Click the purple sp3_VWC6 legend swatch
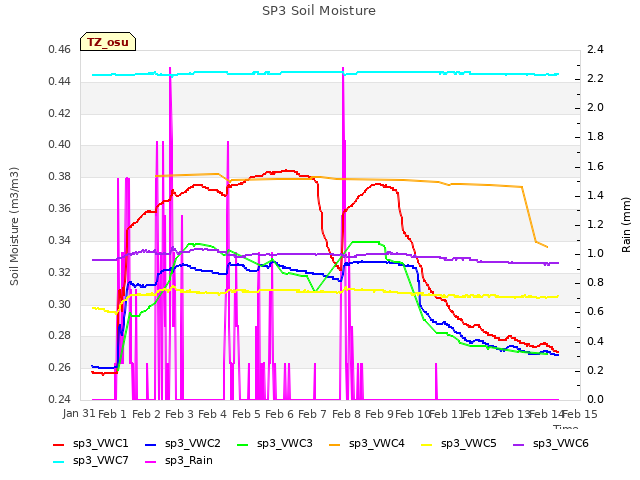The height and width of the screenshot is (480, 640). (x=519, y=444)
